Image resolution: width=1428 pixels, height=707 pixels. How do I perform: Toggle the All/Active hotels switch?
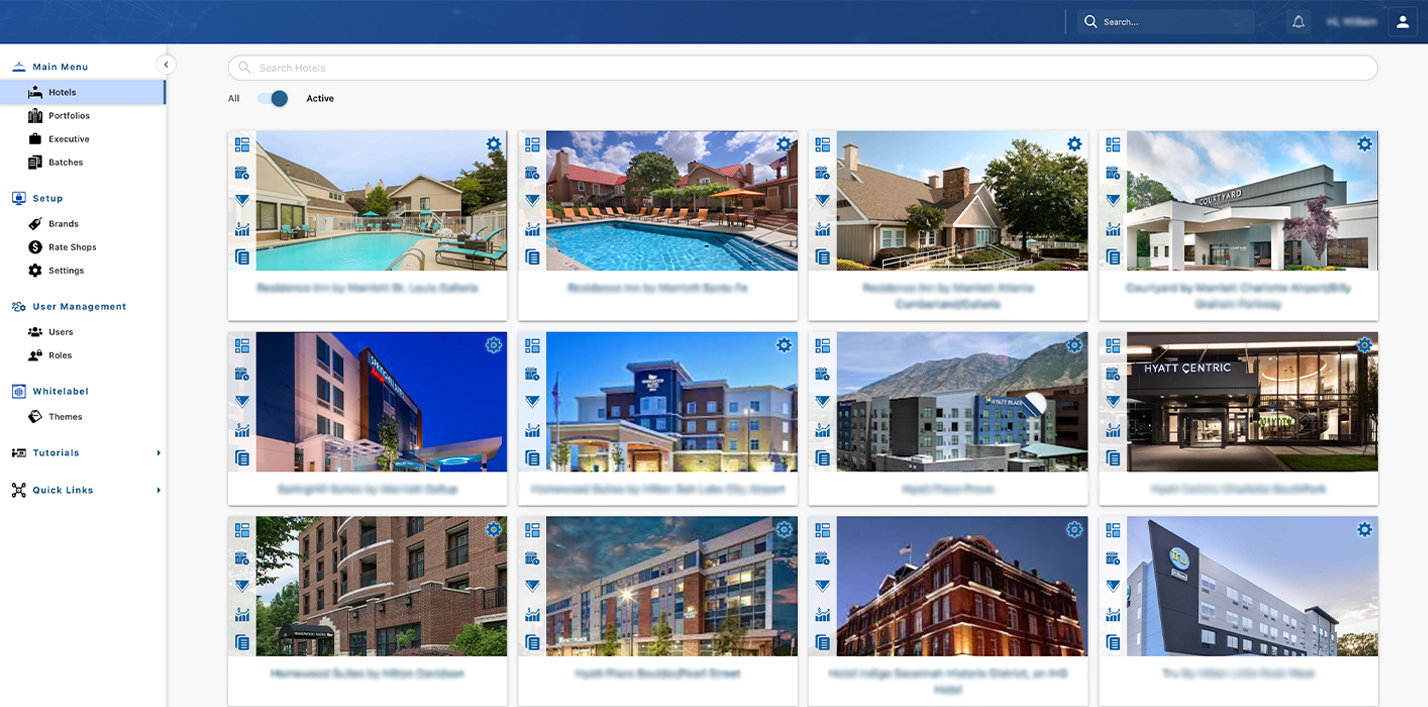(272, 98)
